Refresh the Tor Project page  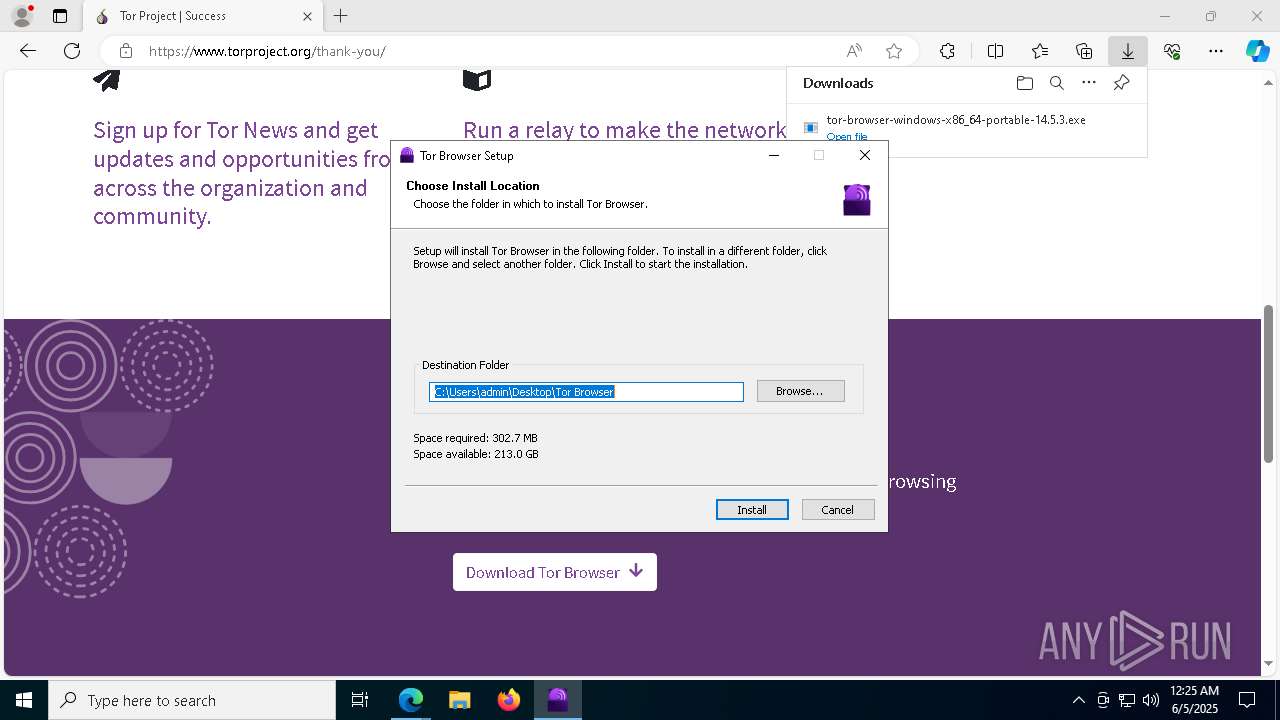[72, 51]
